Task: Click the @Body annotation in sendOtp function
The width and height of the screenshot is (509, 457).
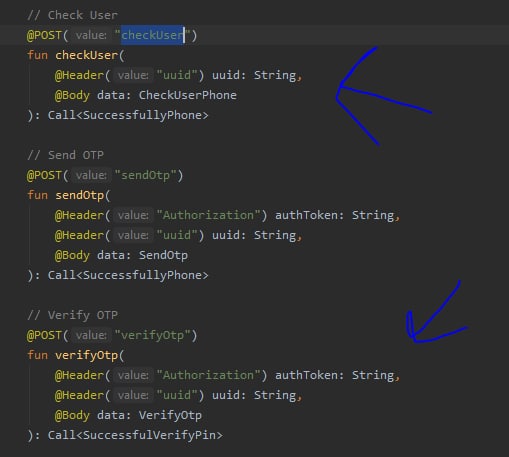Action: tap(72, 255)
